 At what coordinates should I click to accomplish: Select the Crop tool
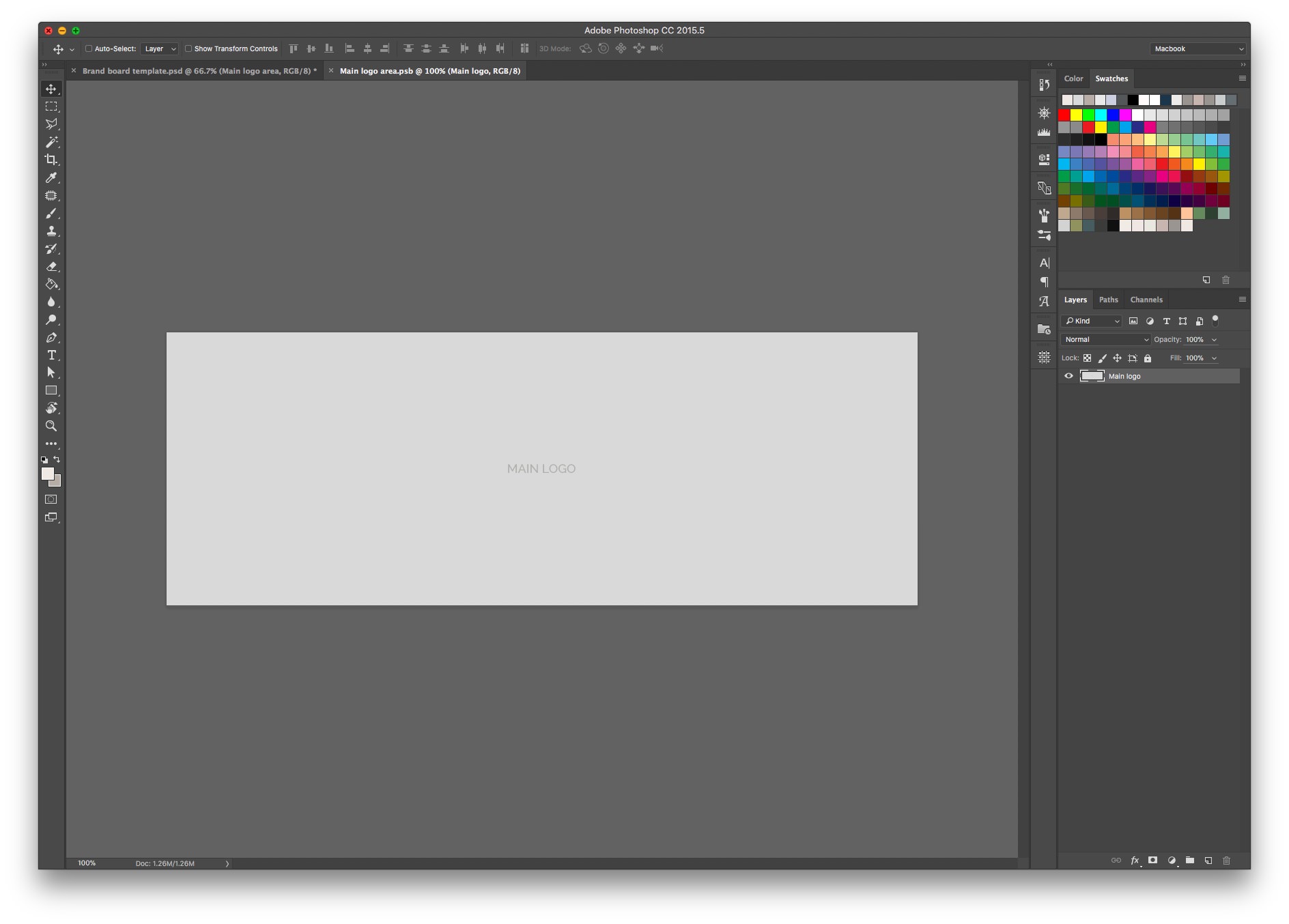pyautogui.click(x=51, y=160)
